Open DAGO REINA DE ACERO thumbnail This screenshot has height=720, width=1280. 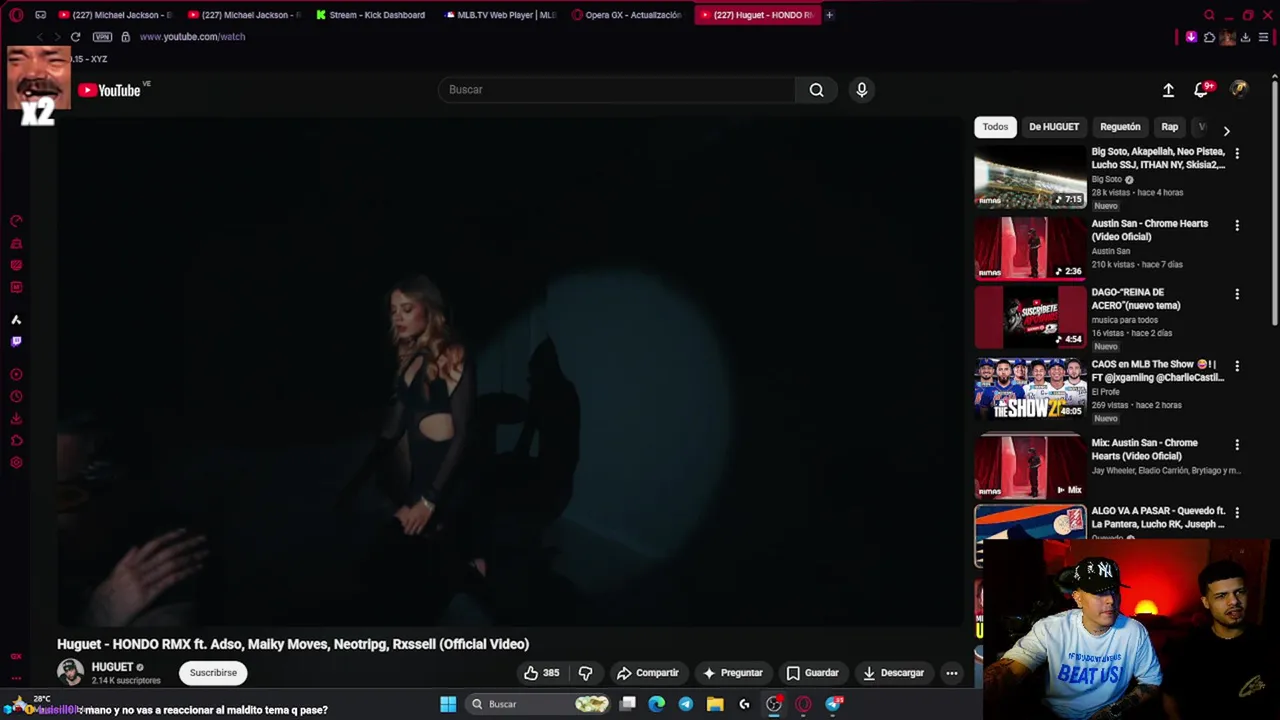pos(1030,317)
